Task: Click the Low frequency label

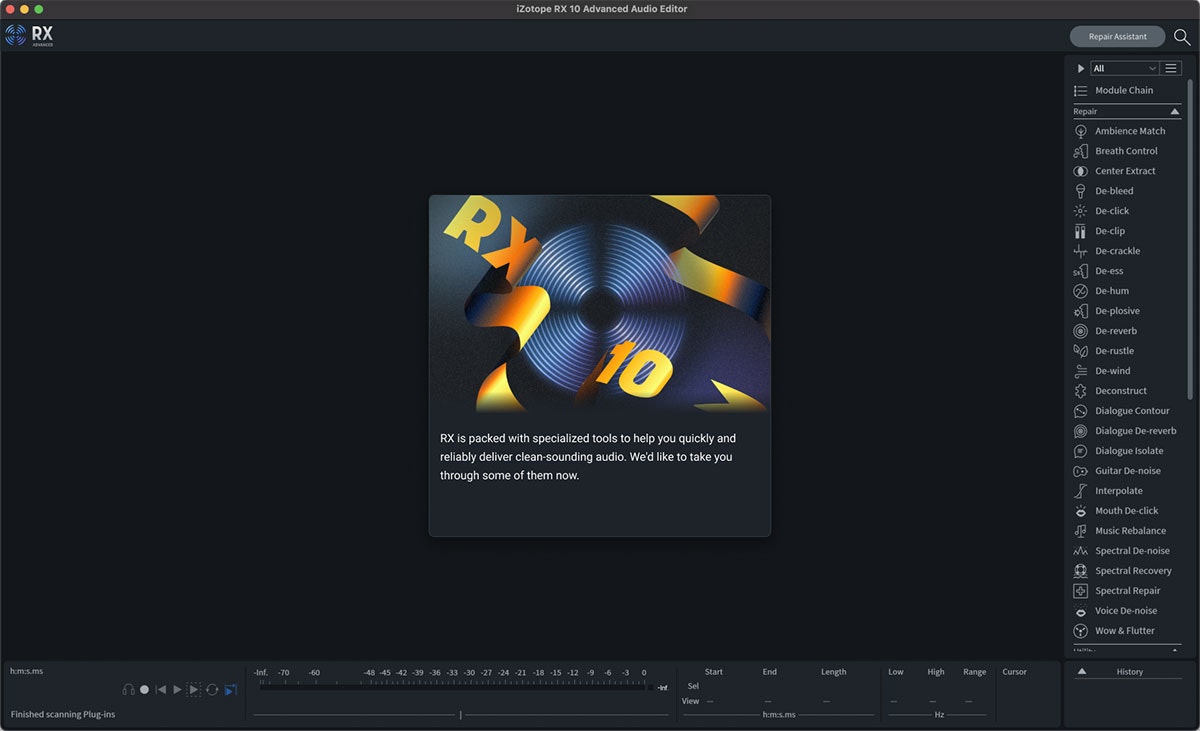Action: (x=896, y=672)
